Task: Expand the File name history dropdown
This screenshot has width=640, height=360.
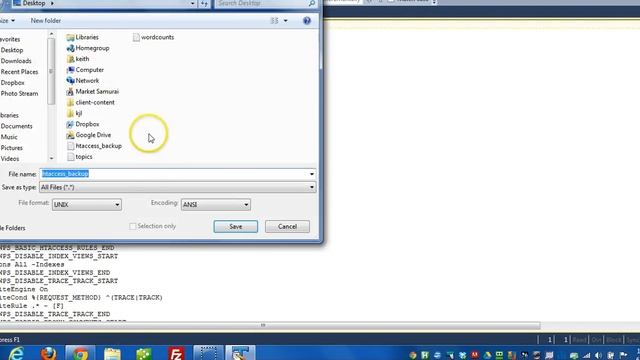Action: click(312, 174)
